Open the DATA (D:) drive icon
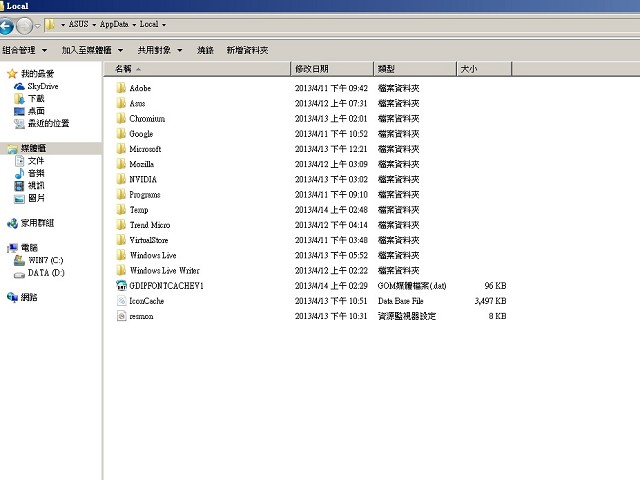The width and height of the screenshot is (640, 480). 19,274
